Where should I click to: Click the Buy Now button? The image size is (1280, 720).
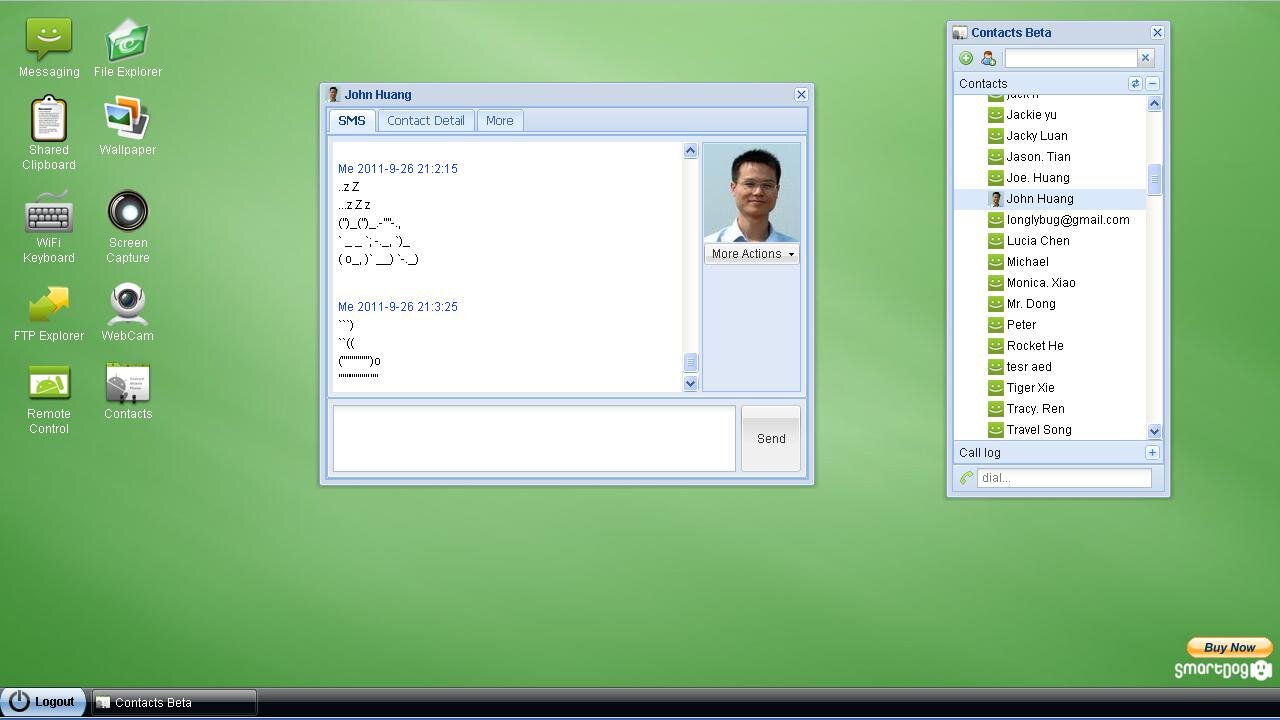pyautogui.click(x=1229, y=647)
